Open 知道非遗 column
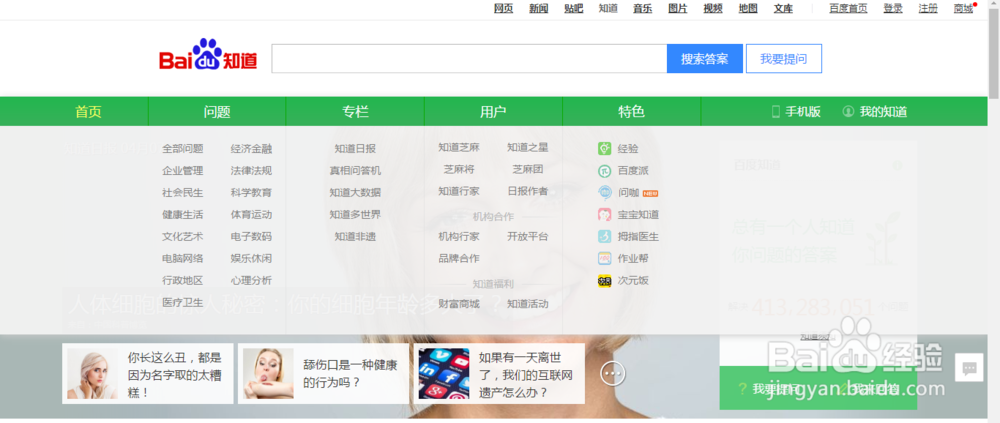Viewport: 1000px width, 423px height. 355,237
